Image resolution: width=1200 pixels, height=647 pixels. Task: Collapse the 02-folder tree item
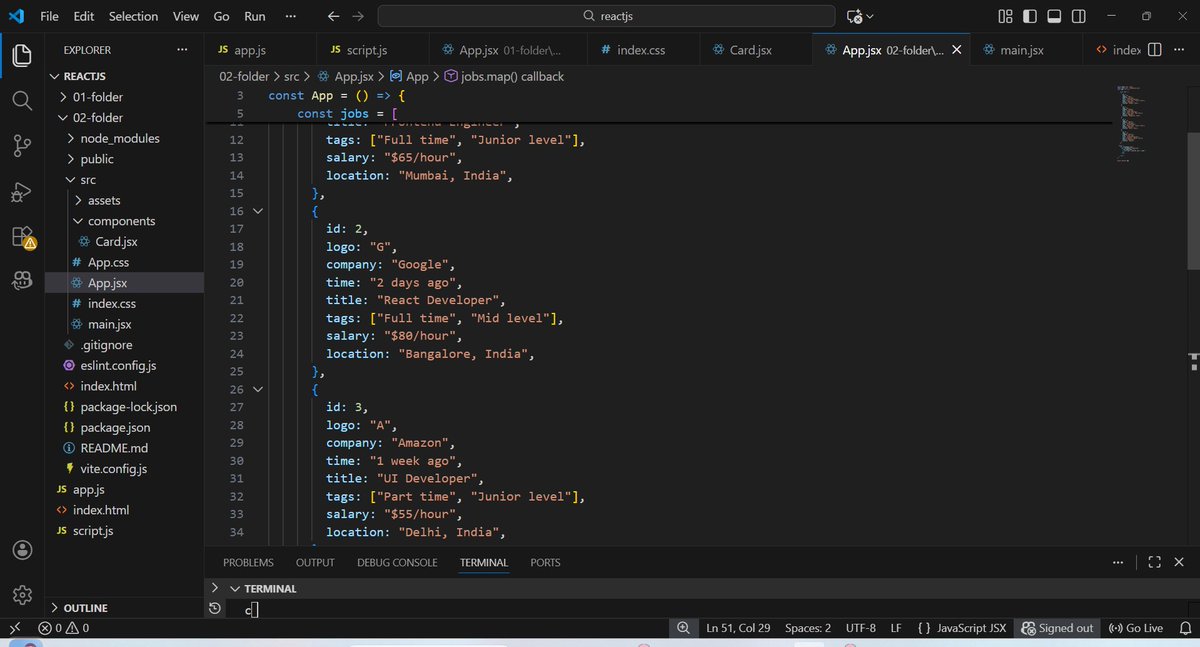point(65,118)
